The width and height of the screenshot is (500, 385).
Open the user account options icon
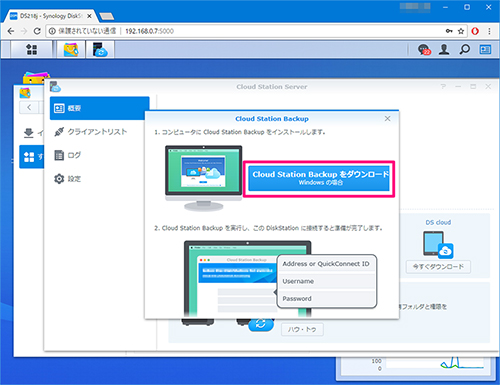(444, 50)
